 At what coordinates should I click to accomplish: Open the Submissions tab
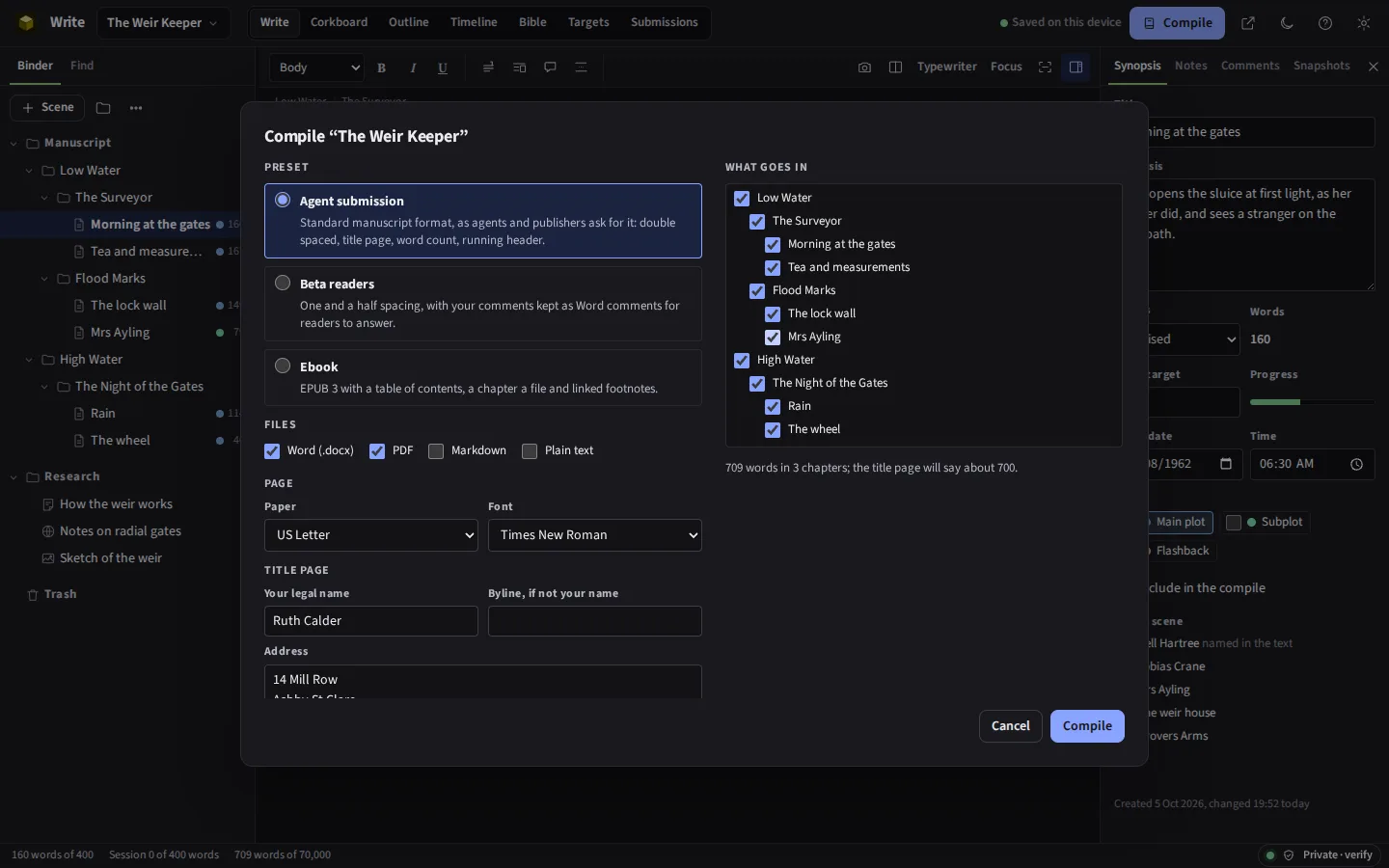[x=665, y=22]
